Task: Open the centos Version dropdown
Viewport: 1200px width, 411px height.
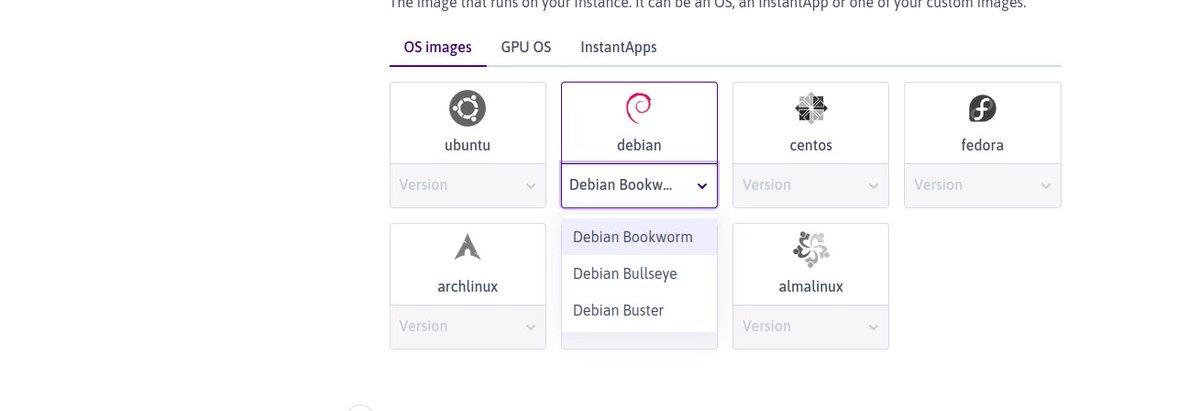Action: (810, 185)
